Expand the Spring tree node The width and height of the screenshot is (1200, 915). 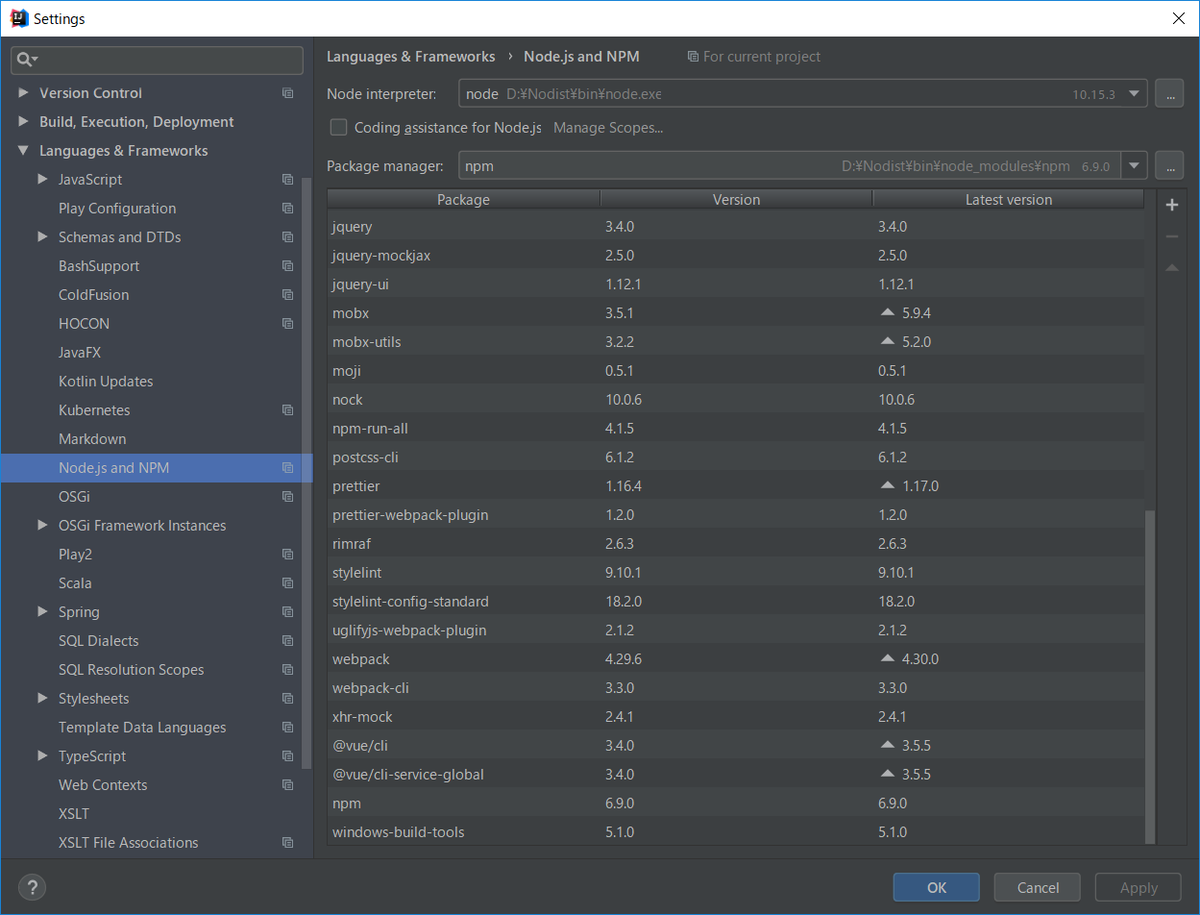(x=42, y=612)
